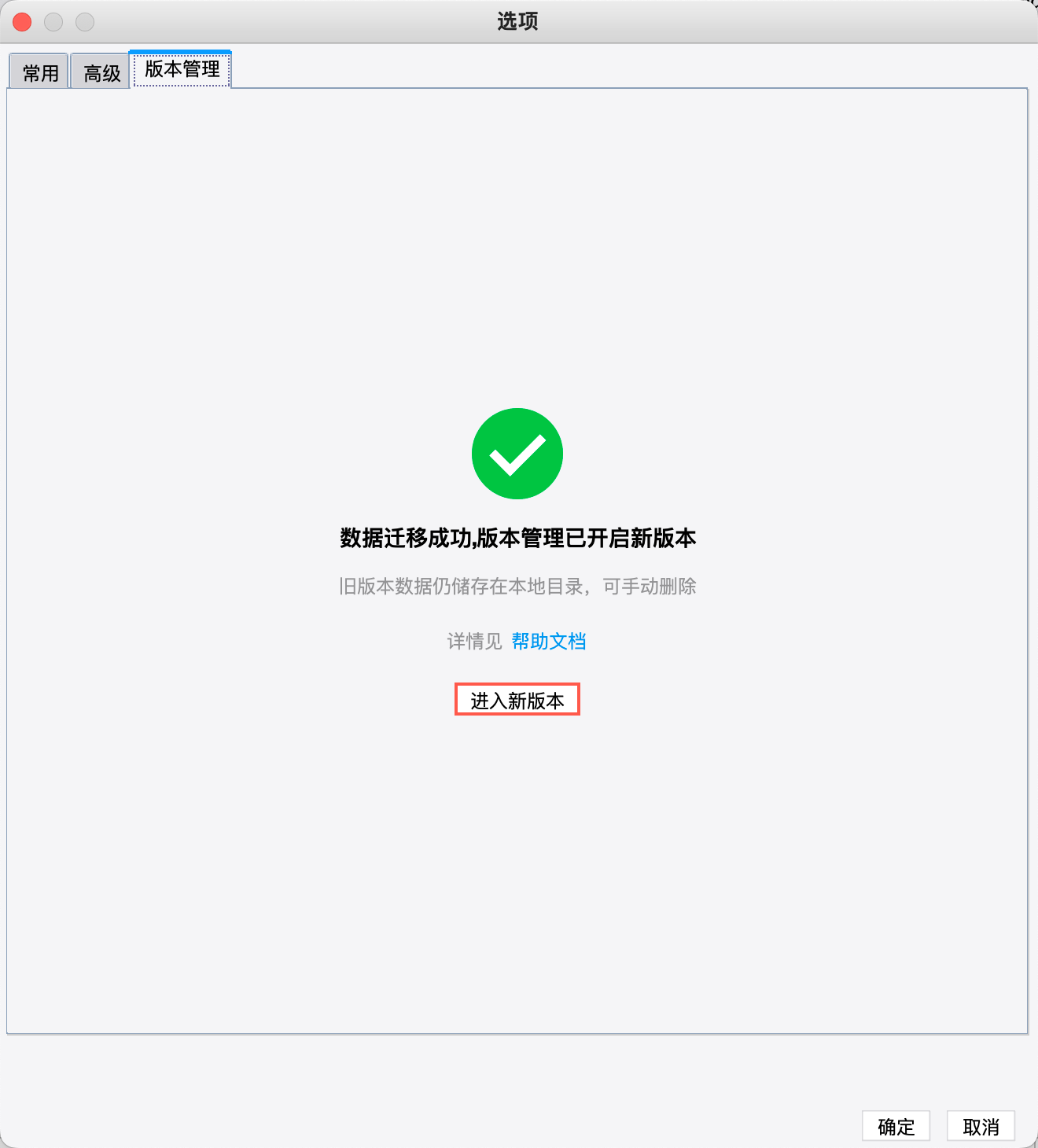The height and width of the screenshot is (1148, 1038).
Task: Select the 版本管理 tab
Action: click(x=182, y=69)
